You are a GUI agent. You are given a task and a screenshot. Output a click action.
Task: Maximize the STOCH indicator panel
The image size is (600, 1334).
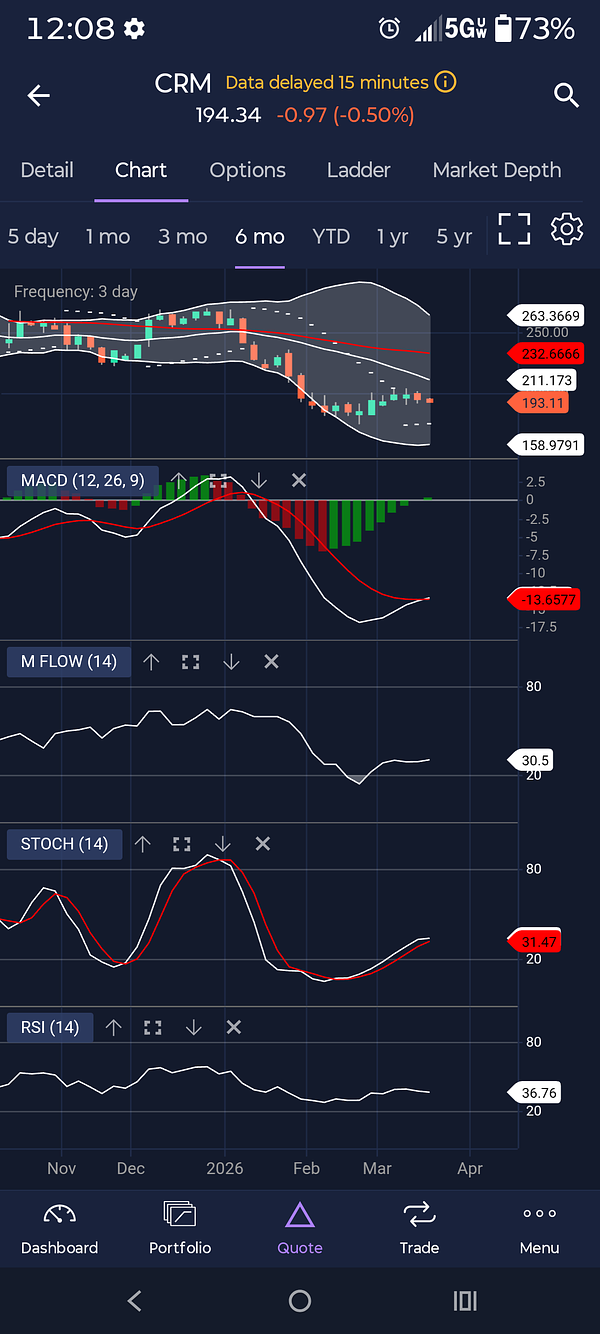(181, 844)
